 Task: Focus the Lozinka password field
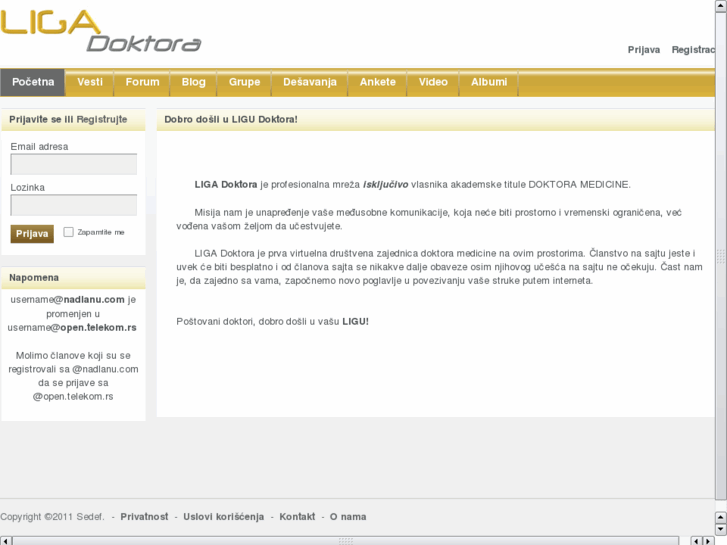[74, 205]
